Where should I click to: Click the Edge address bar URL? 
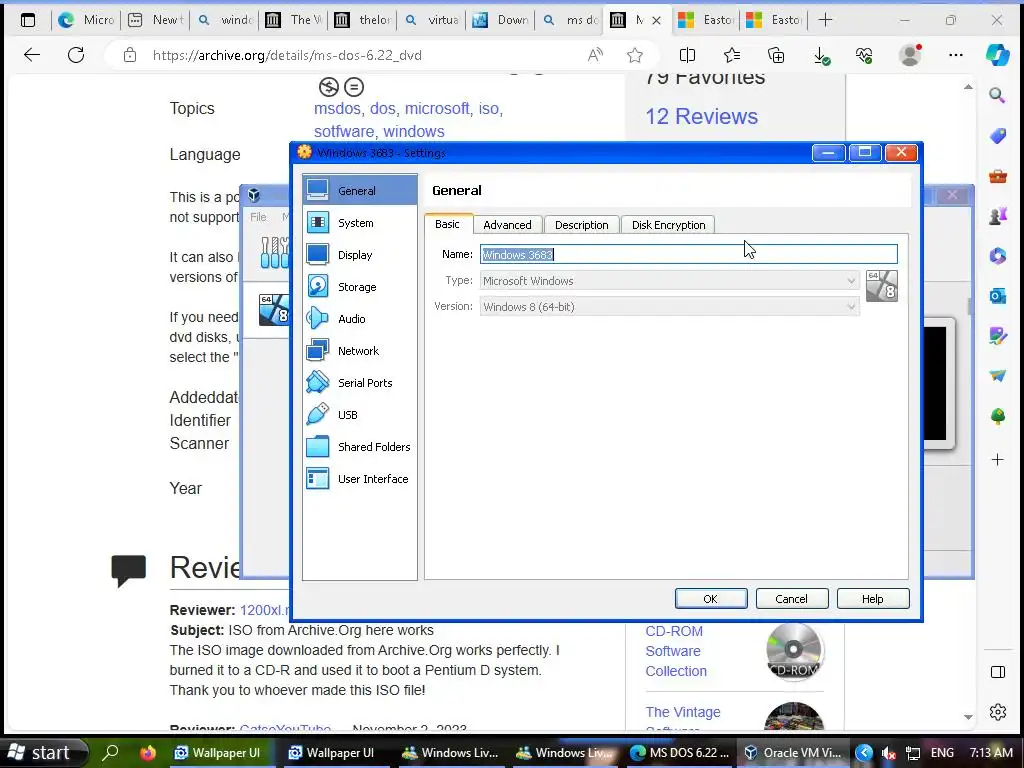[287, 56]
